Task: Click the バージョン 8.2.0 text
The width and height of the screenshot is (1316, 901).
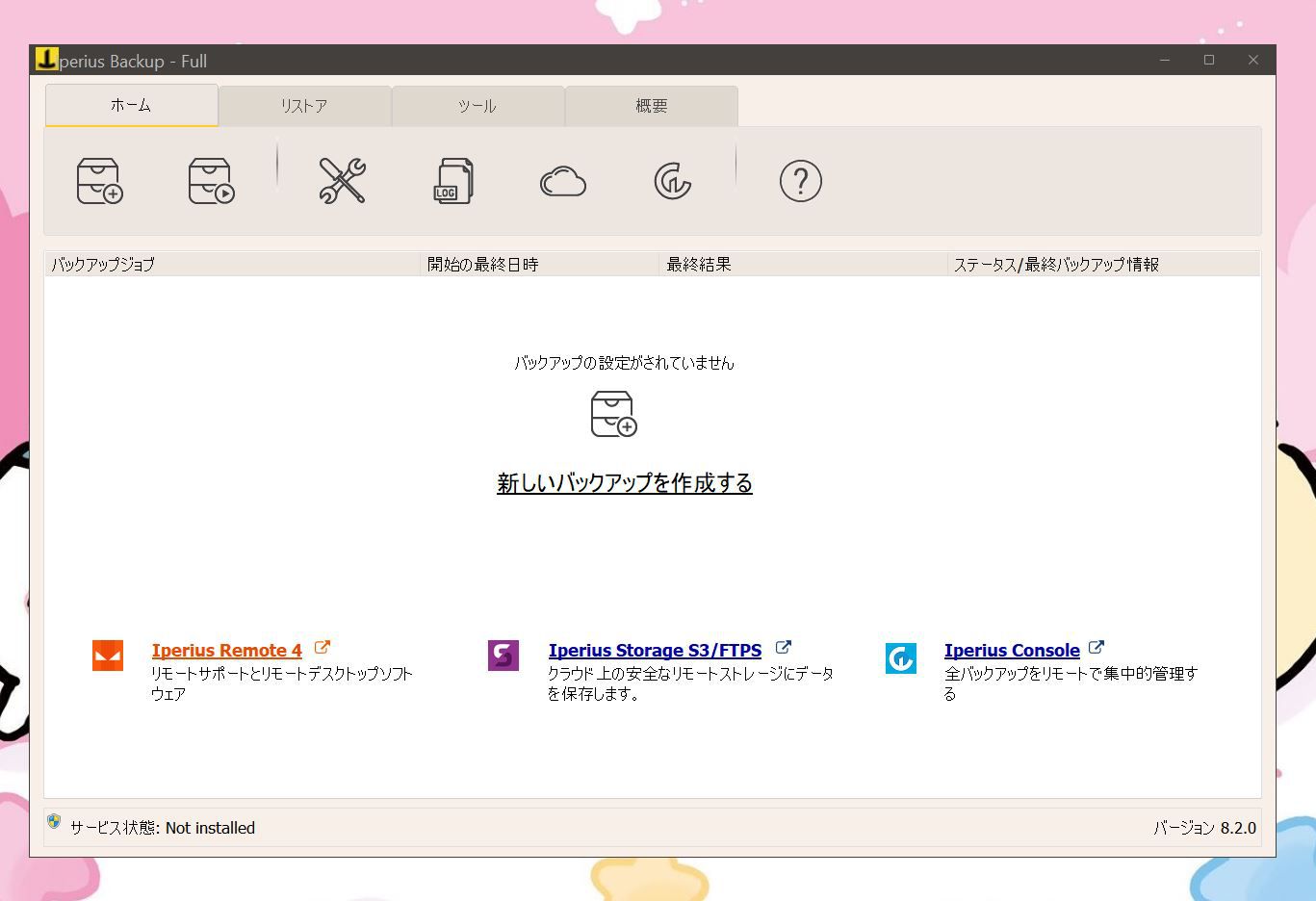Action: [x=1205, y=828]
